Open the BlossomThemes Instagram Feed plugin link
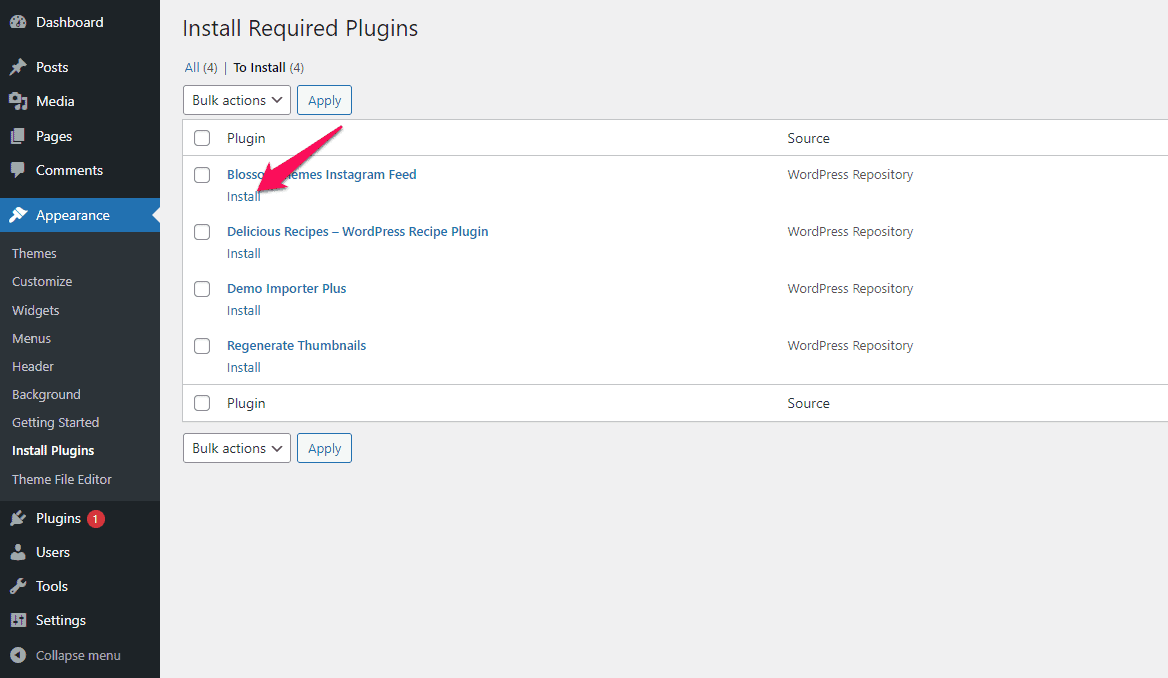The width and height of the screenshot is (1168, 678). pos(322,174)
